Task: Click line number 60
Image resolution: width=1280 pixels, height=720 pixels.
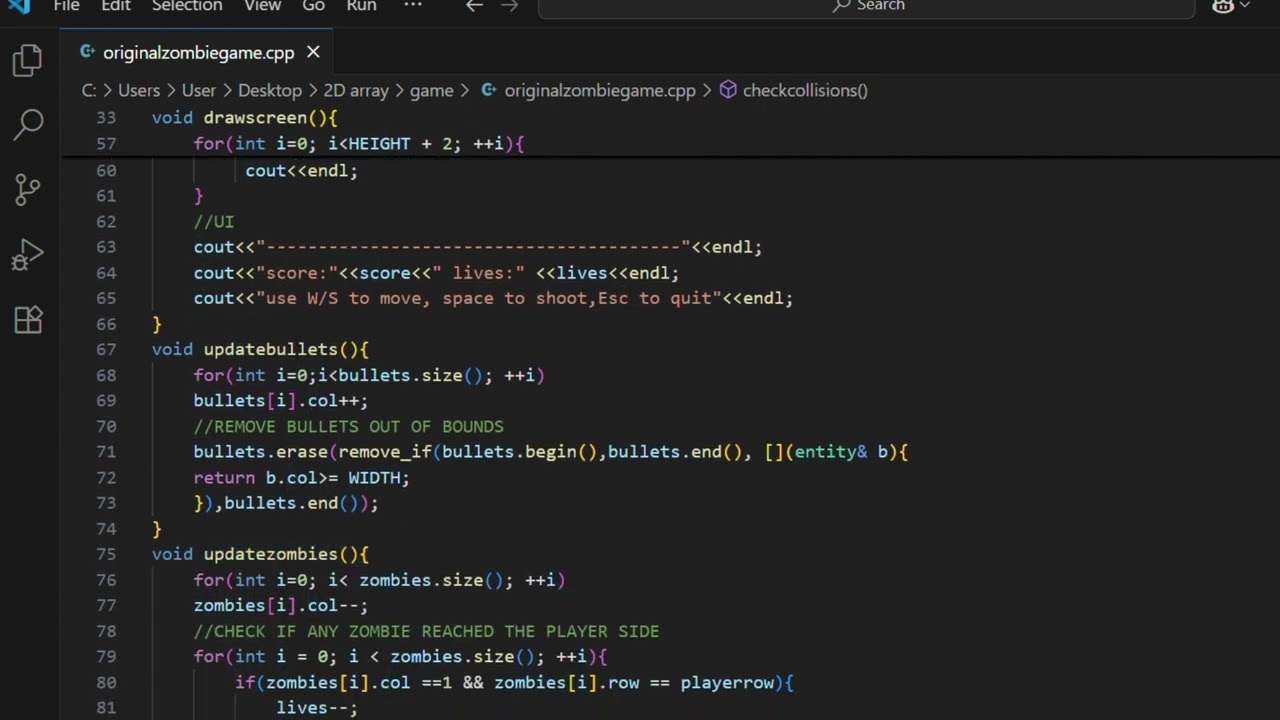Action: (x=106, y=170)
